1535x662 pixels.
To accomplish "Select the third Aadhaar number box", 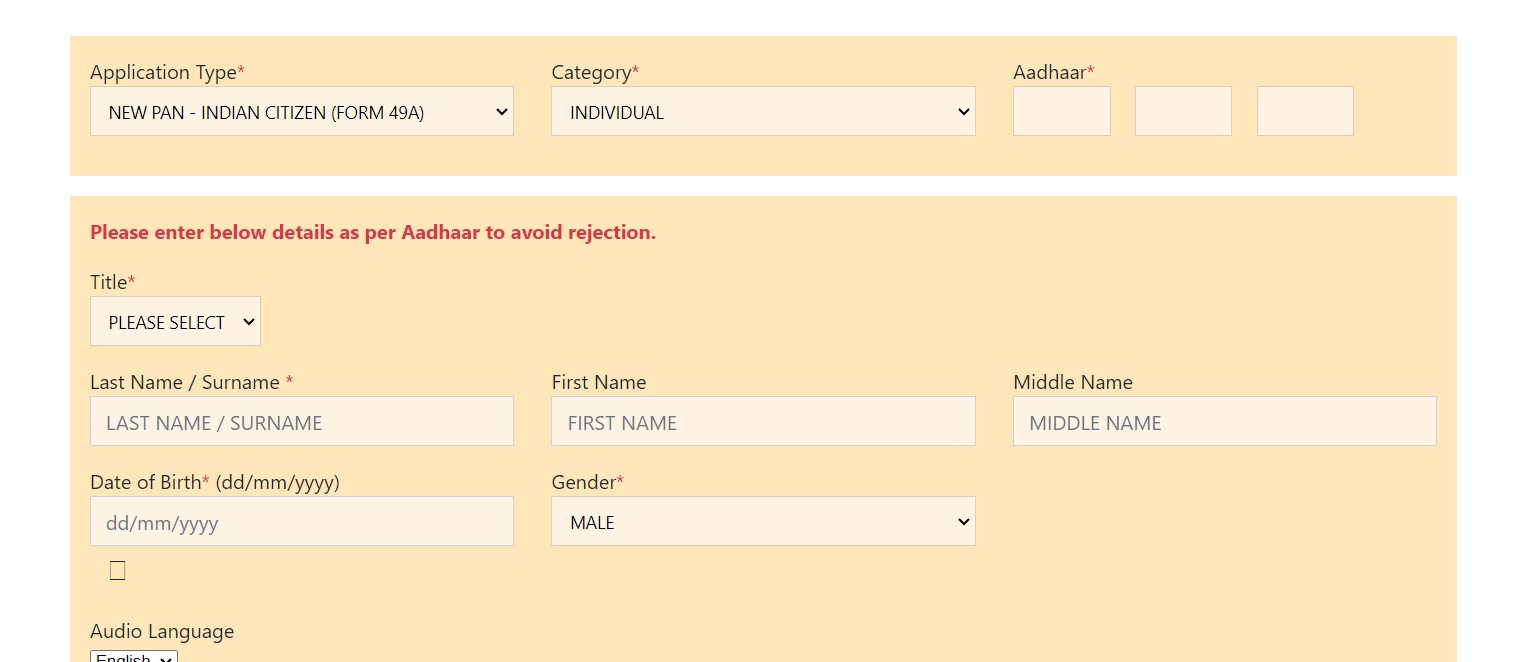I will click(x=1305, y=111).
